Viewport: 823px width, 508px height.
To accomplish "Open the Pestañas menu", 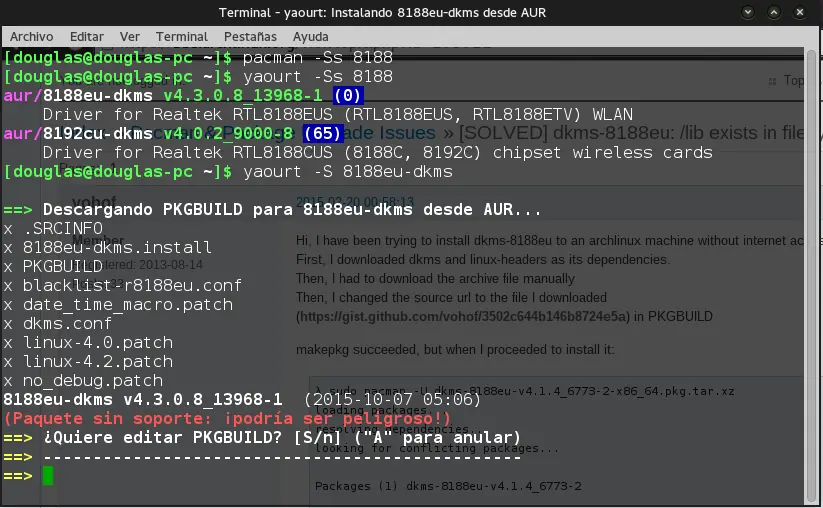I will click(250, 37).
